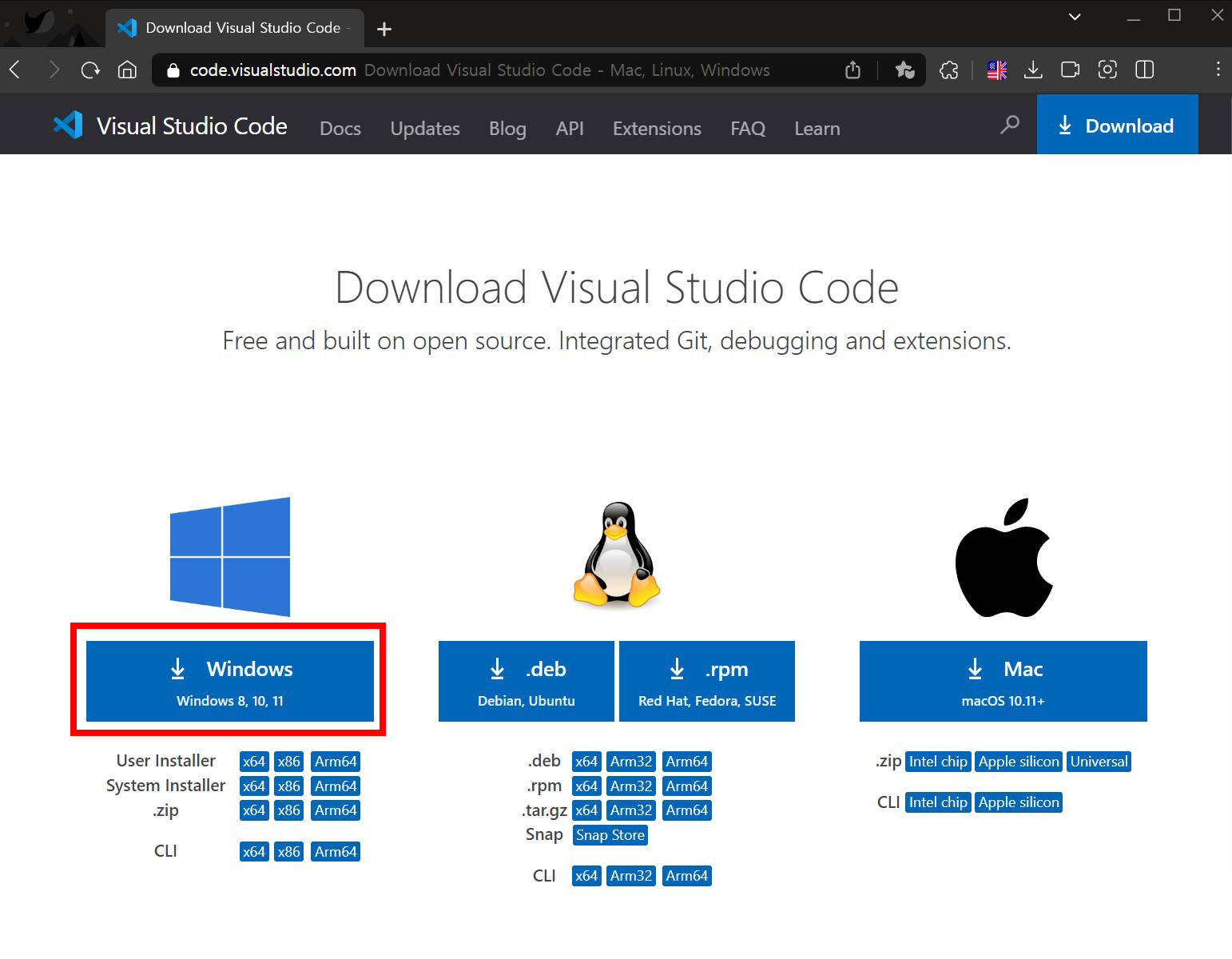Download the .deb package for Debian, Ubuntu

click(x=526, y=681)
